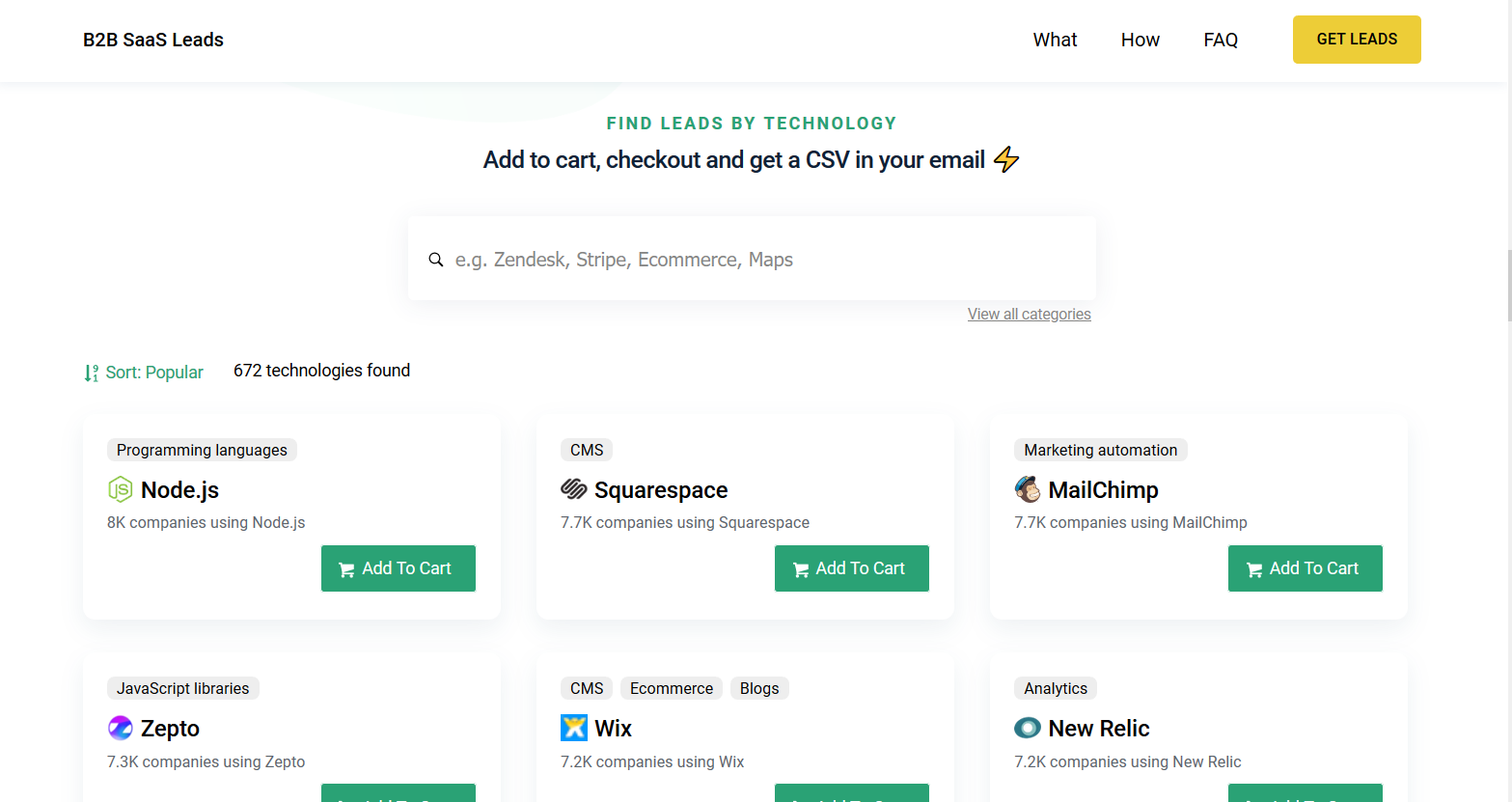1512x802 pixels.
Task: Go to the How section
Action: [1140, 40]
